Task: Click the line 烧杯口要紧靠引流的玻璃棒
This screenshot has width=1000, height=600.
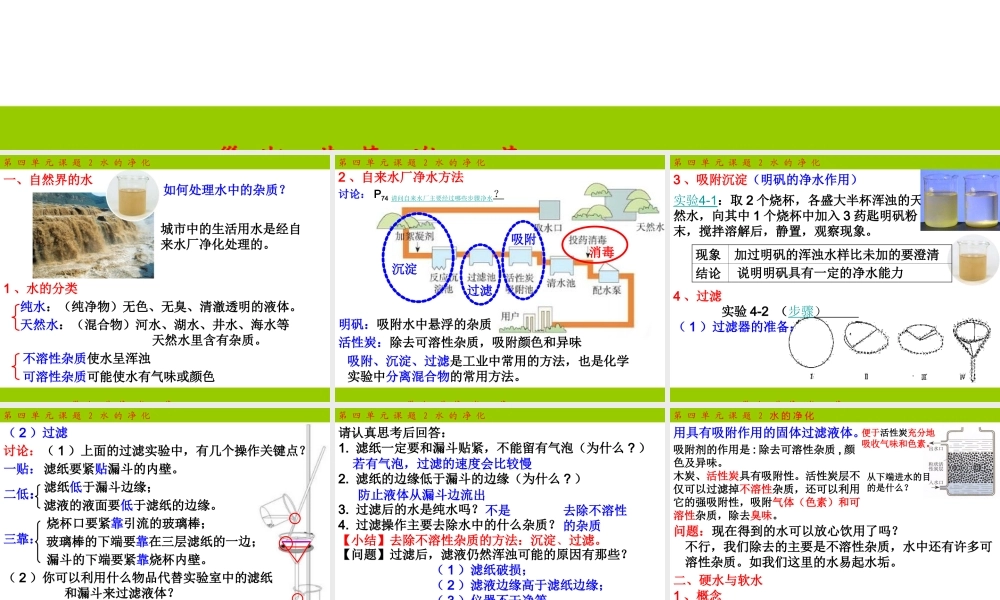Action: point(126,523)
